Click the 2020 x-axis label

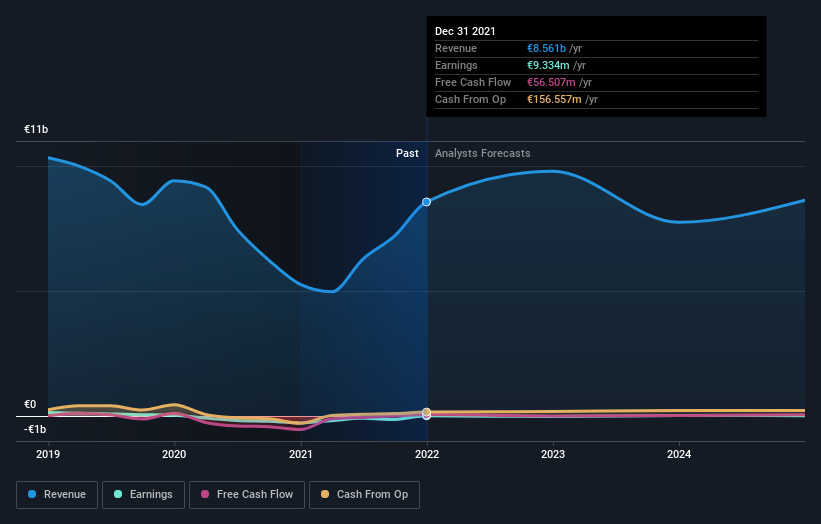(x=174, y=454)
